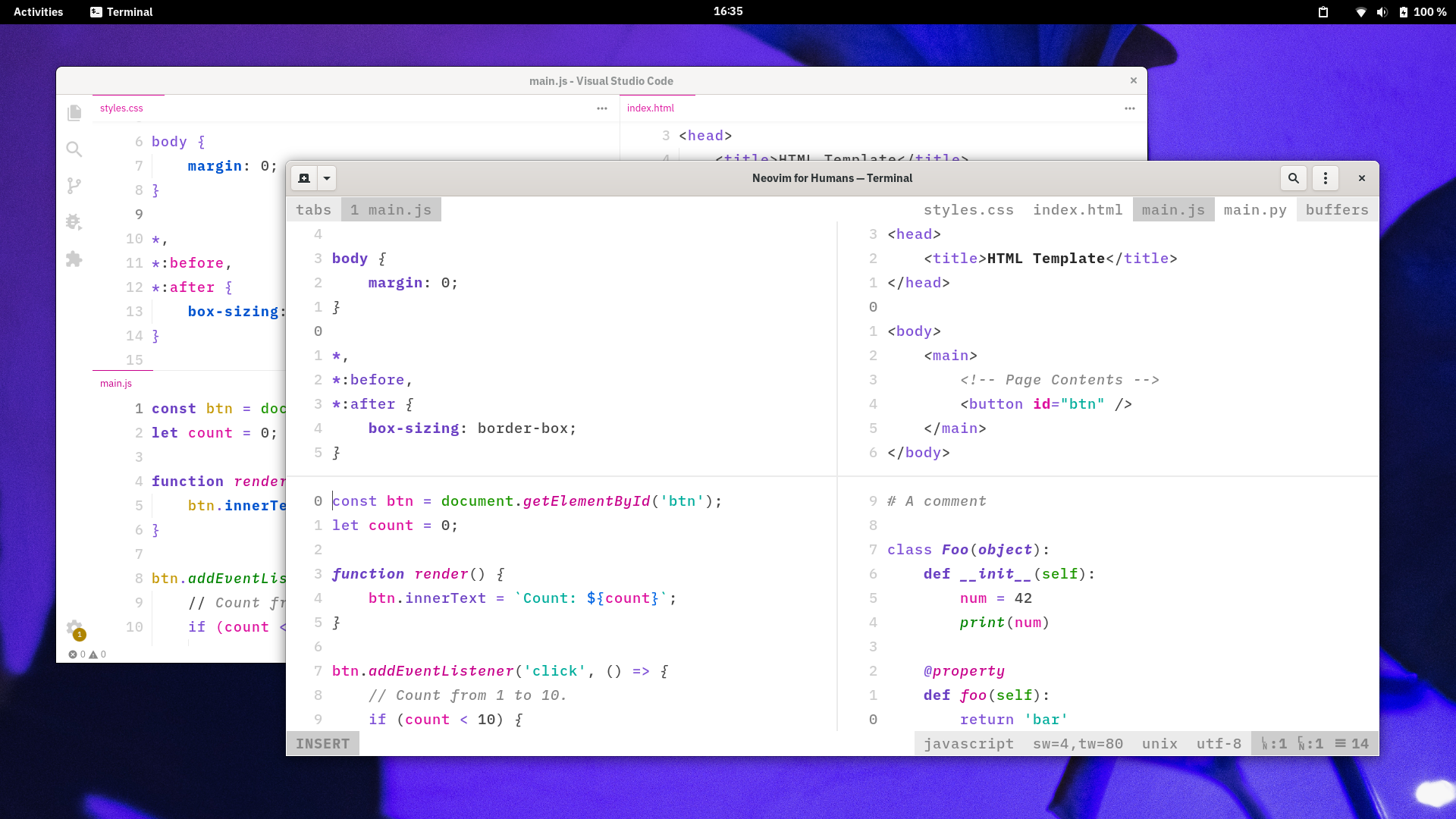Viewport: 1456px width, 819px height.
Task: Open the terminal three-dot menu
Action: click(1326, 178)
